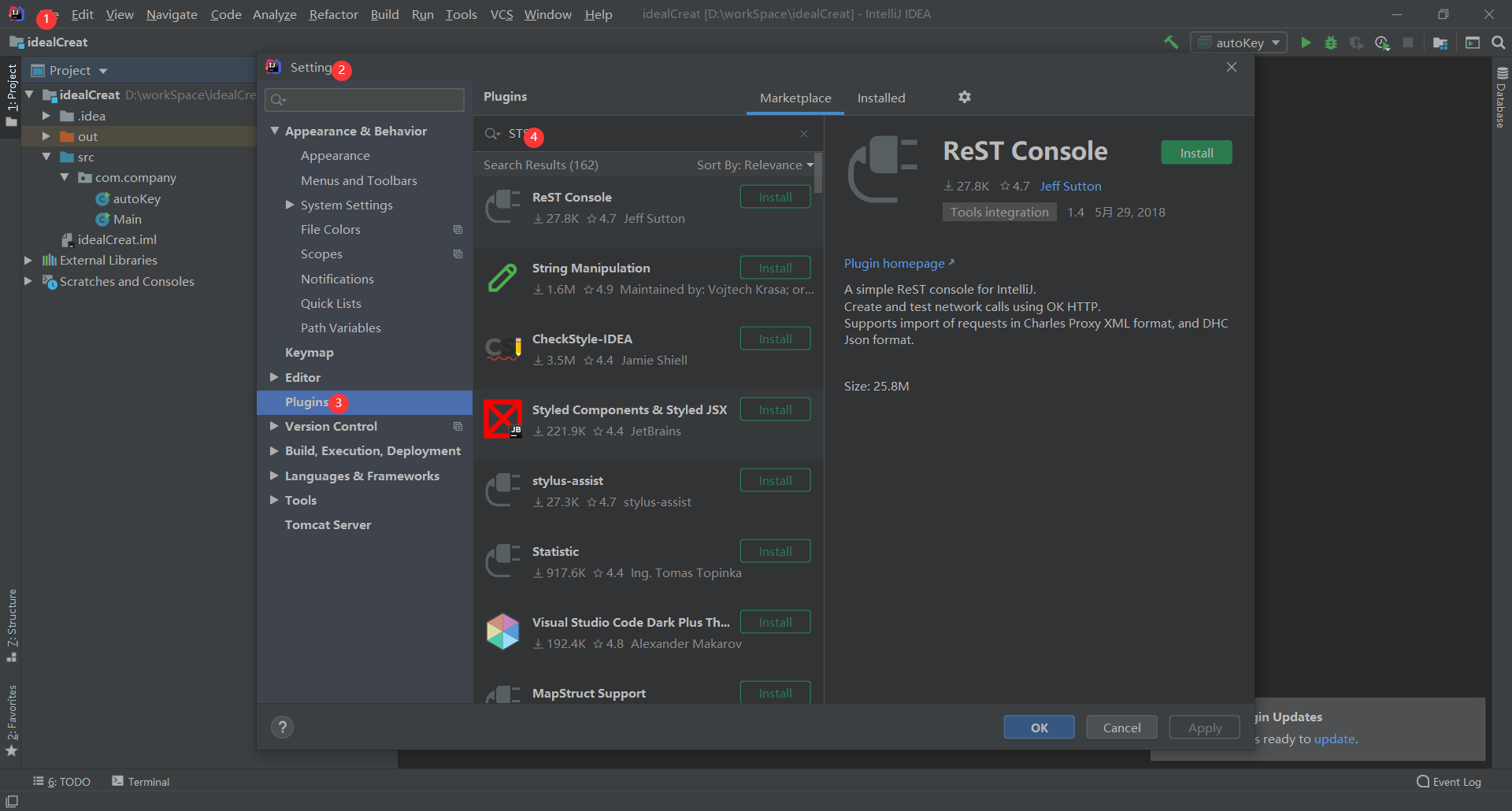Click the tool windows quick access icon in status bar
Image resolution: width=1512 pixels, height=811 pixels.
(12, 802)
